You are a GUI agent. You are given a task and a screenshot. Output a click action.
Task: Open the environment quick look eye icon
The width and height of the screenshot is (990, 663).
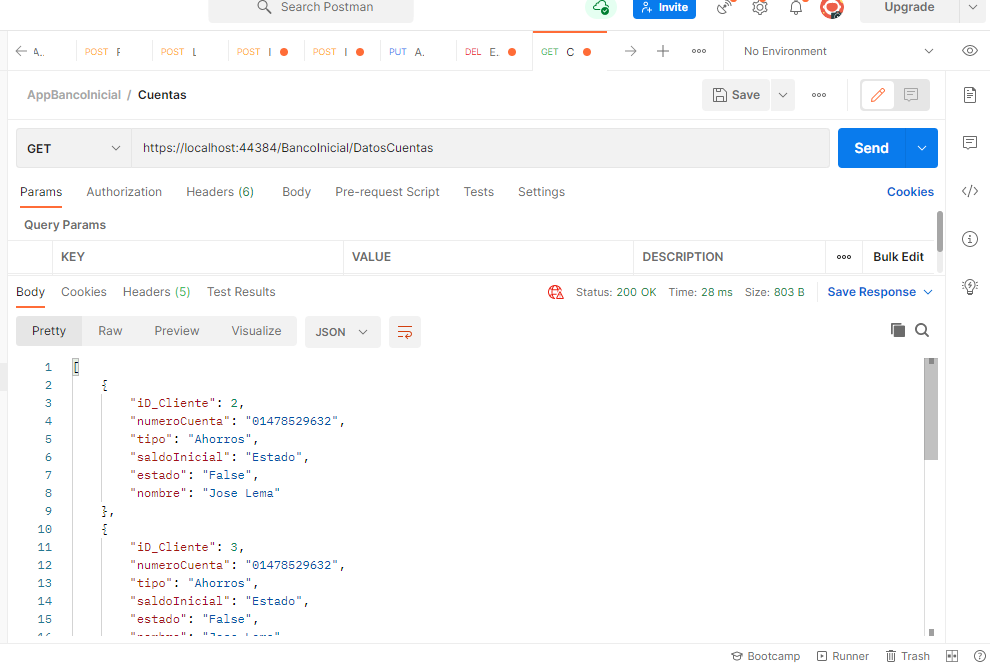pos(970,51)
